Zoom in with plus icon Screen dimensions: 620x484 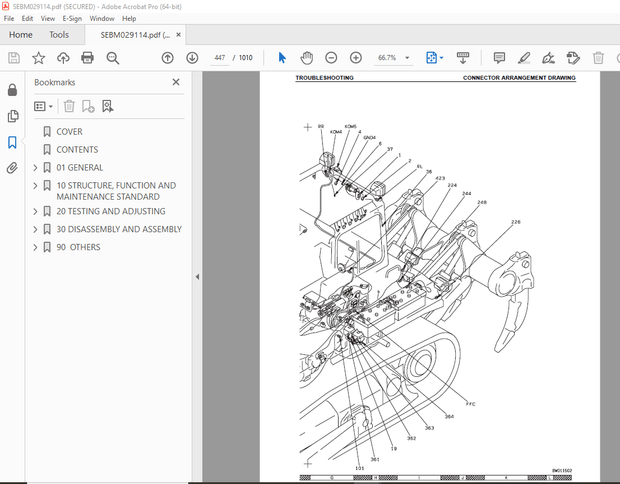pyautogui.click(x=356, y=58)
